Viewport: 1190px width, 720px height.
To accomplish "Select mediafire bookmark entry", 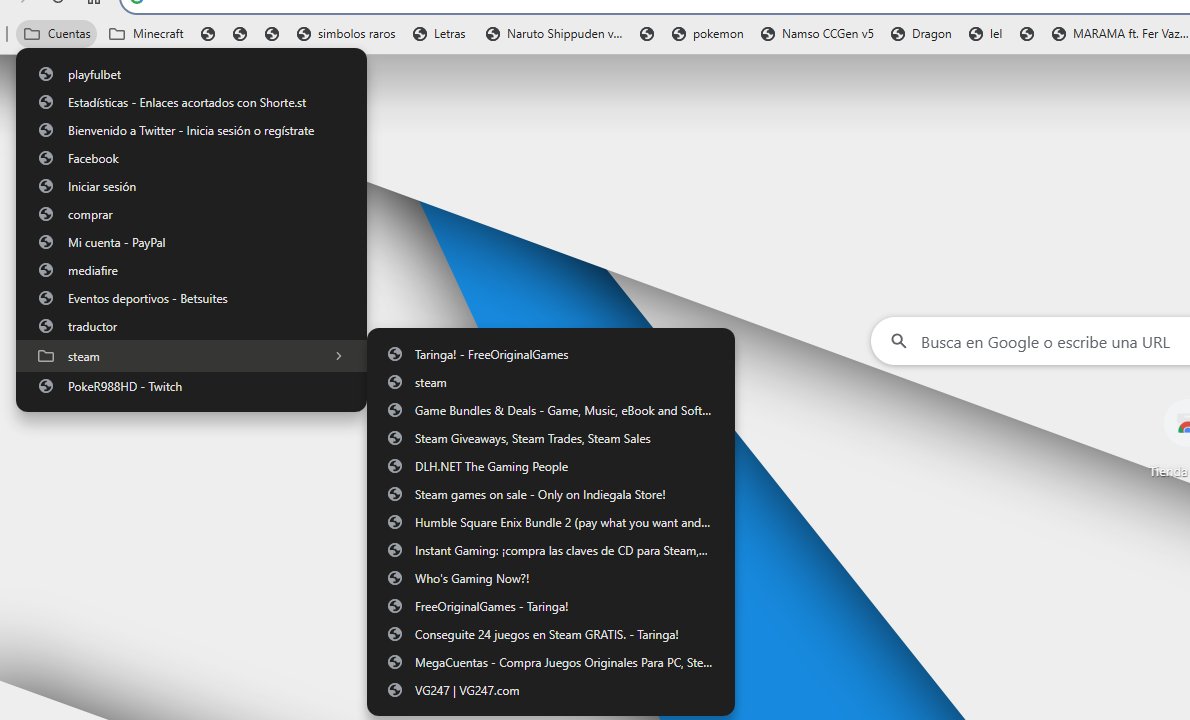I will pos(191,271).
